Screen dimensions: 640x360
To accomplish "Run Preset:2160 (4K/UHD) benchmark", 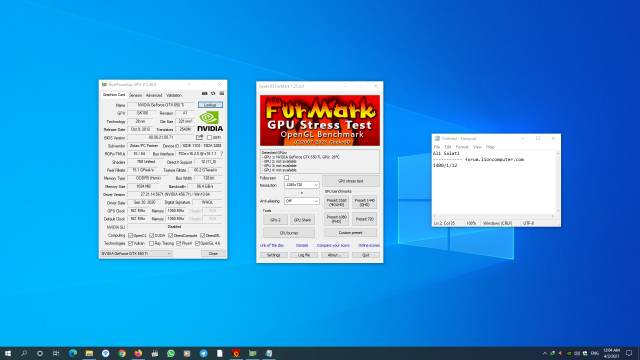I will (337, 202).
